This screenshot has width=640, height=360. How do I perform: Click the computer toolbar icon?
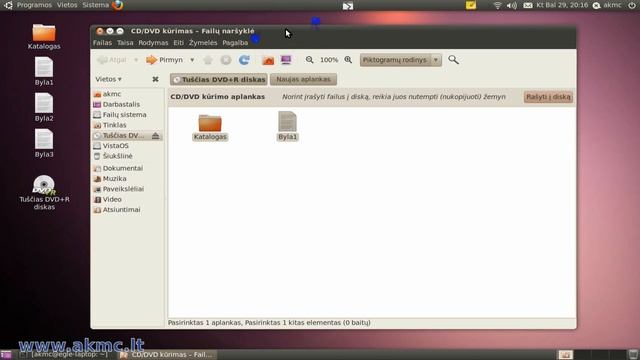pos(286,60)
